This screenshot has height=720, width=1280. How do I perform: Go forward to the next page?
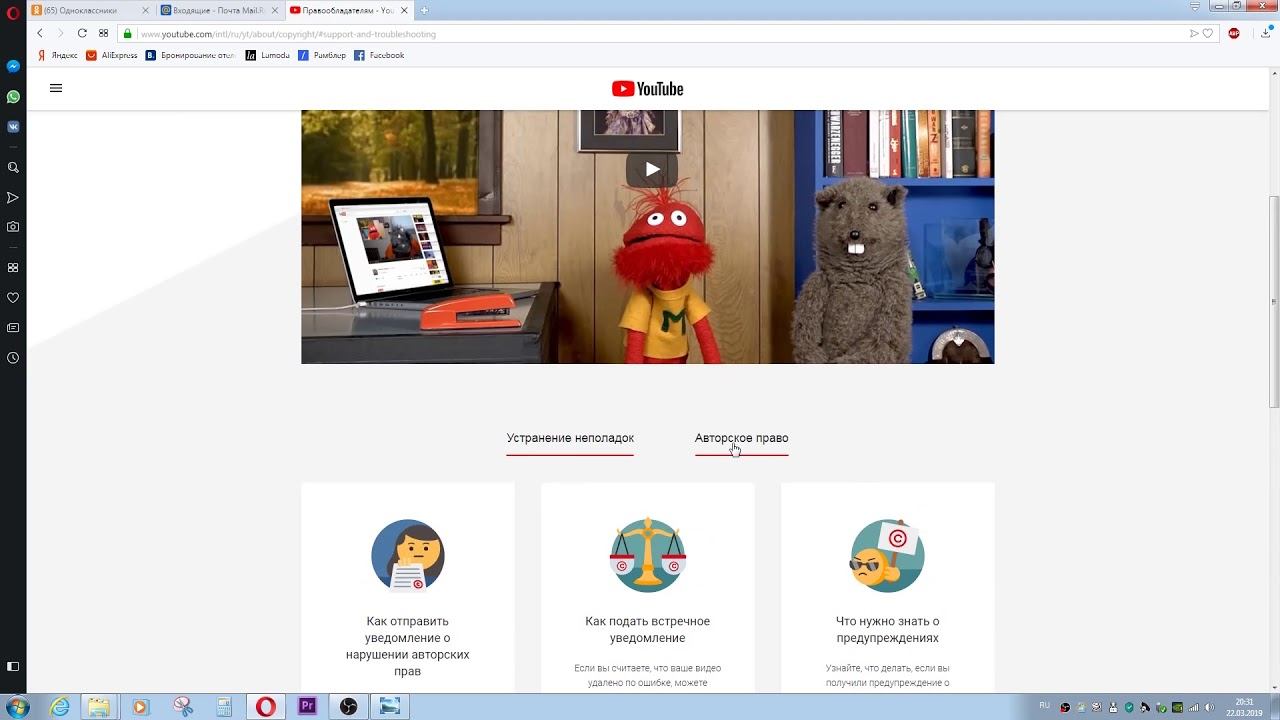click(x=60, y=33)
